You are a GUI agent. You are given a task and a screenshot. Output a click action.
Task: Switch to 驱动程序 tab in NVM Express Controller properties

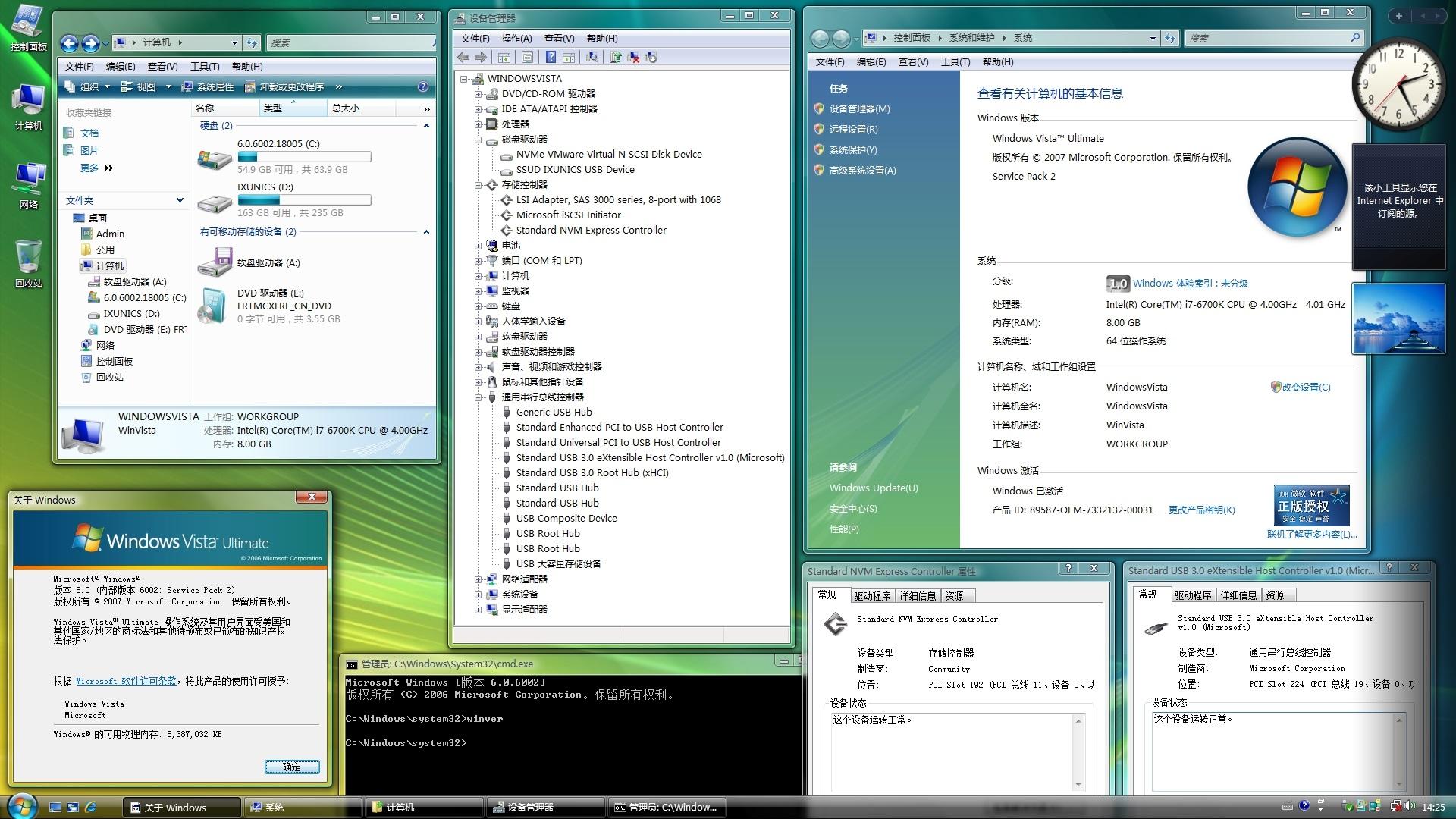pos(873,596)
